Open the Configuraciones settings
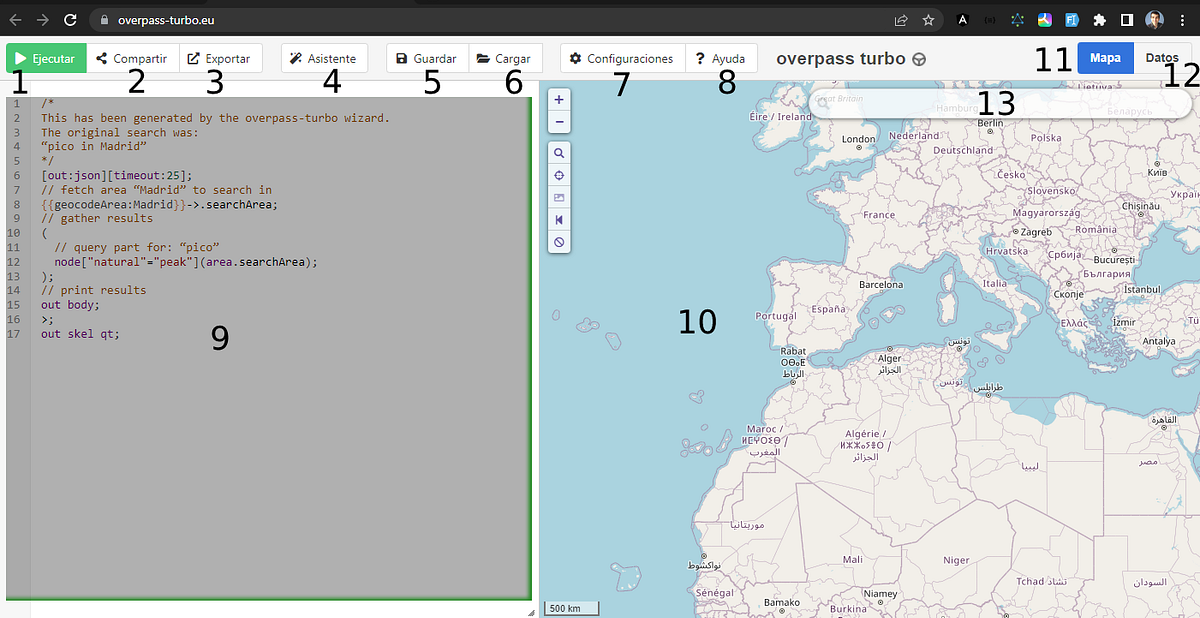Viewport: 1200px width, 618px height. (x=622, y=58)
